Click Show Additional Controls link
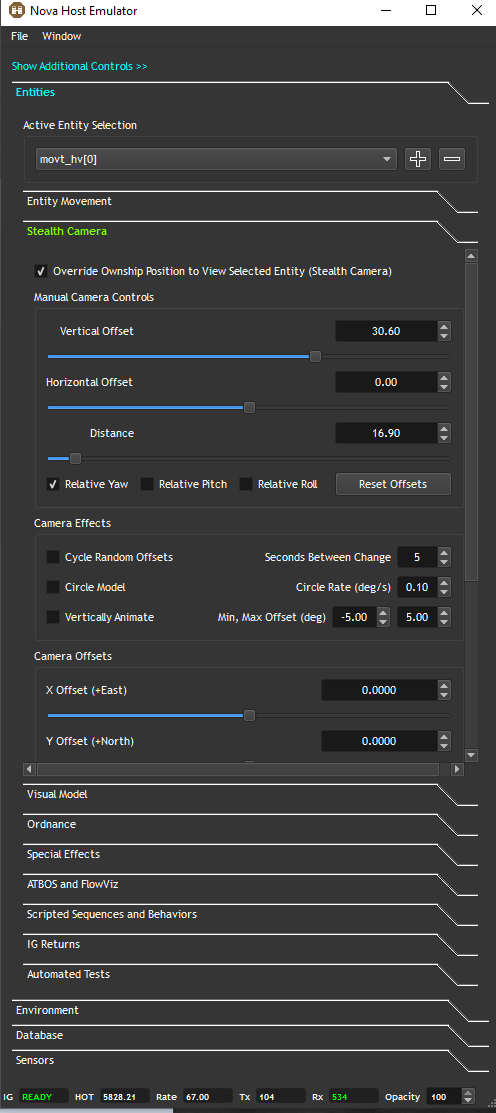Screen dimensions: 496x1113 click(79, 66)
